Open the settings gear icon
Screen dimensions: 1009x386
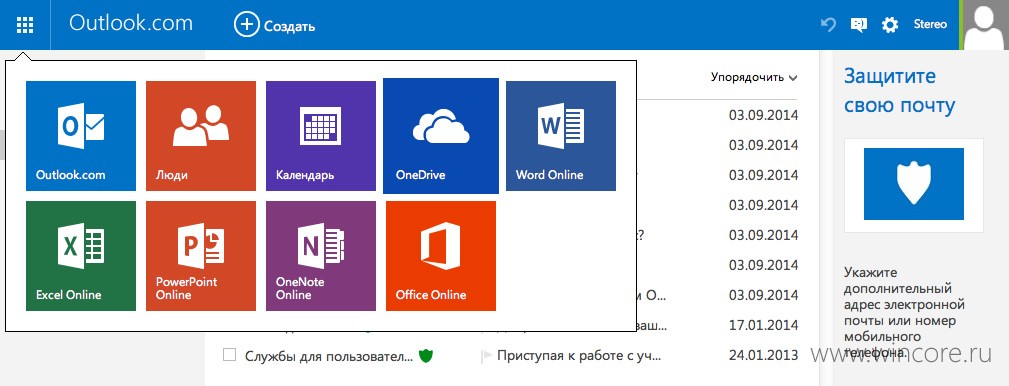coord(890,25)
